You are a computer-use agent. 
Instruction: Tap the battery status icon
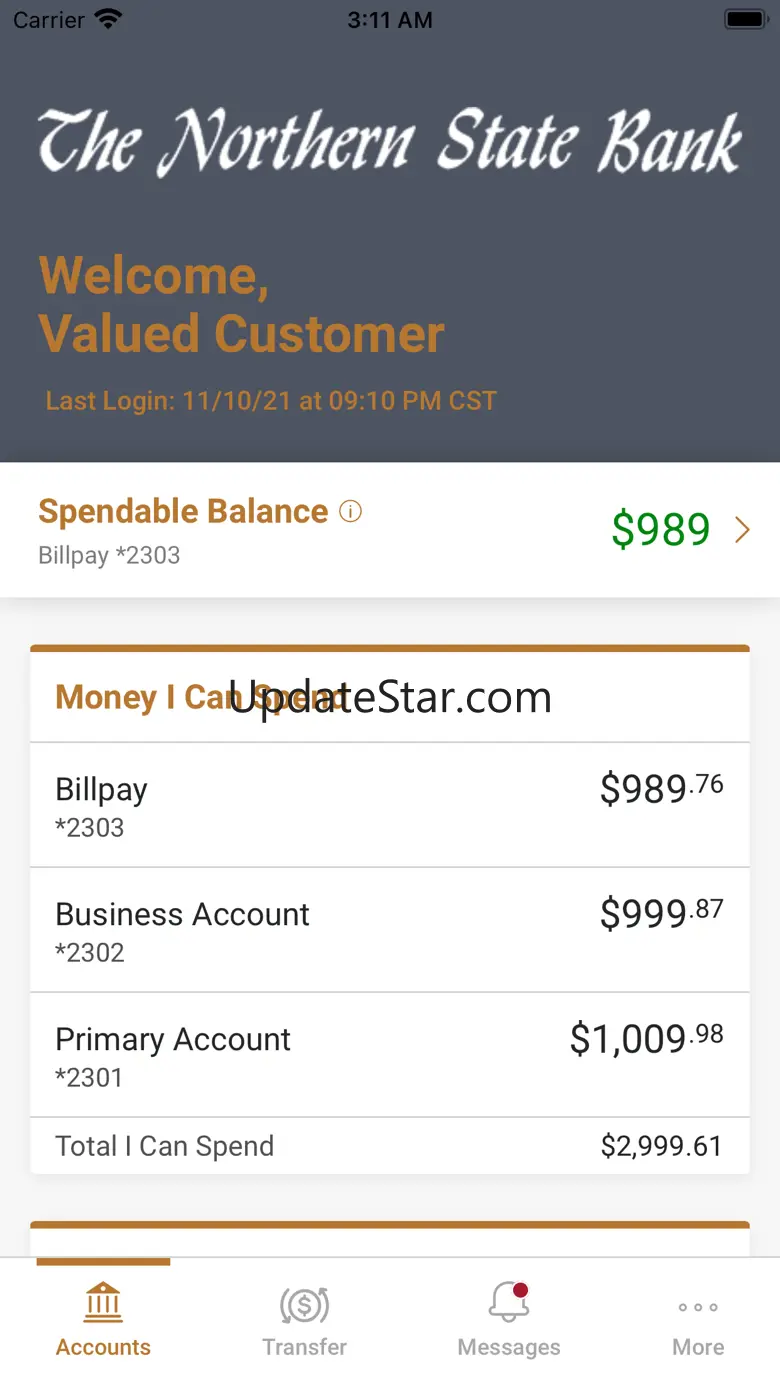[x=746, y=19]
